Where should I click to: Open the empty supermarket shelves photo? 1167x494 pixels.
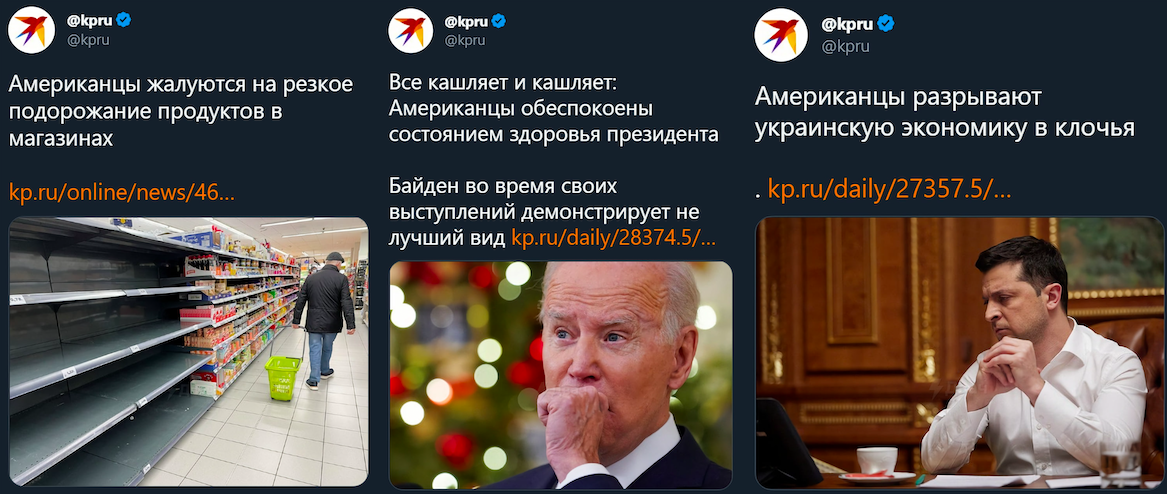tap(188, 352)
